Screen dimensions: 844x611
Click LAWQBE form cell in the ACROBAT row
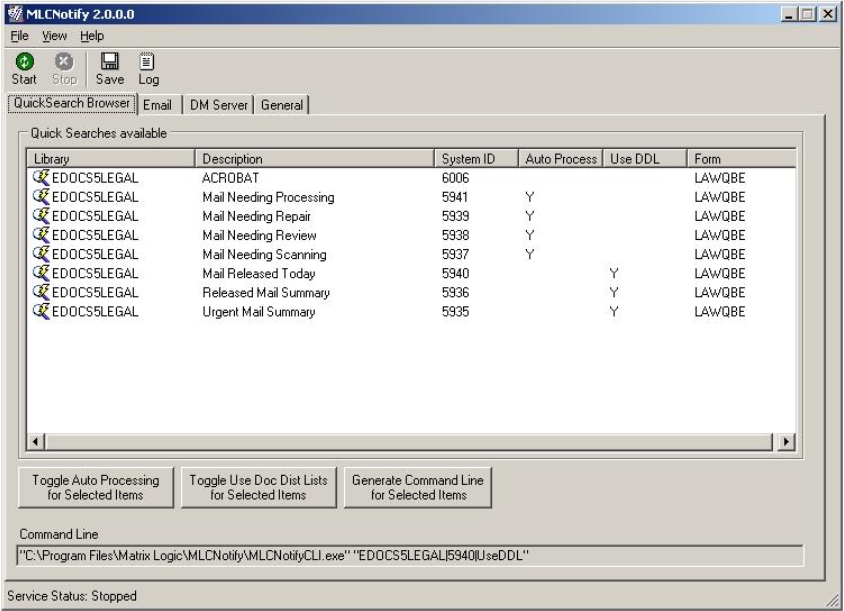(720, 178)
